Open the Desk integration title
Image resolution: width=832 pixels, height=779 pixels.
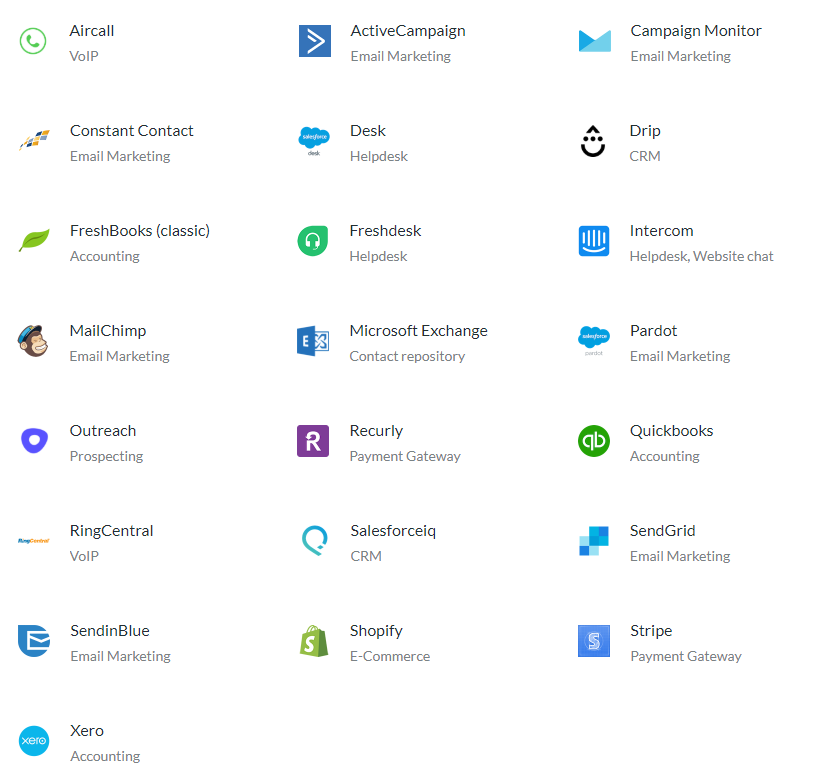tap(368, 131)
